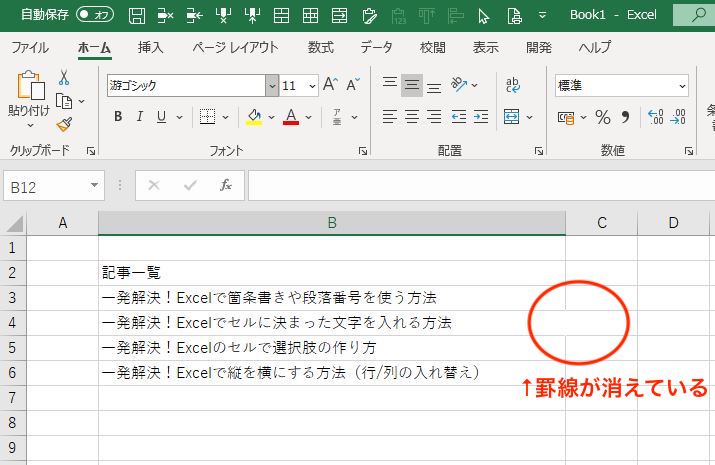Click the Save icon in quick access toolbar
The image size is (715, 465).
[137, 16]
